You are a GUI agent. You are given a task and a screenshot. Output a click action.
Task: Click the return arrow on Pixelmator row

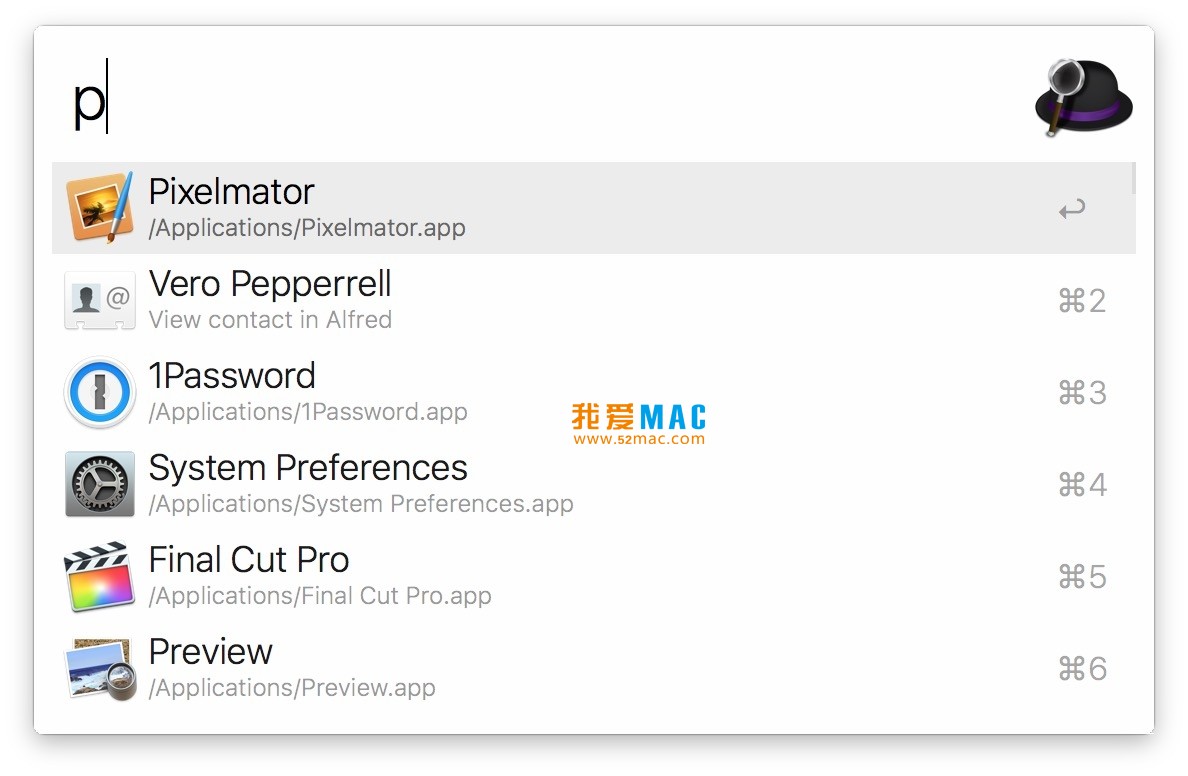pos(1072,209)
